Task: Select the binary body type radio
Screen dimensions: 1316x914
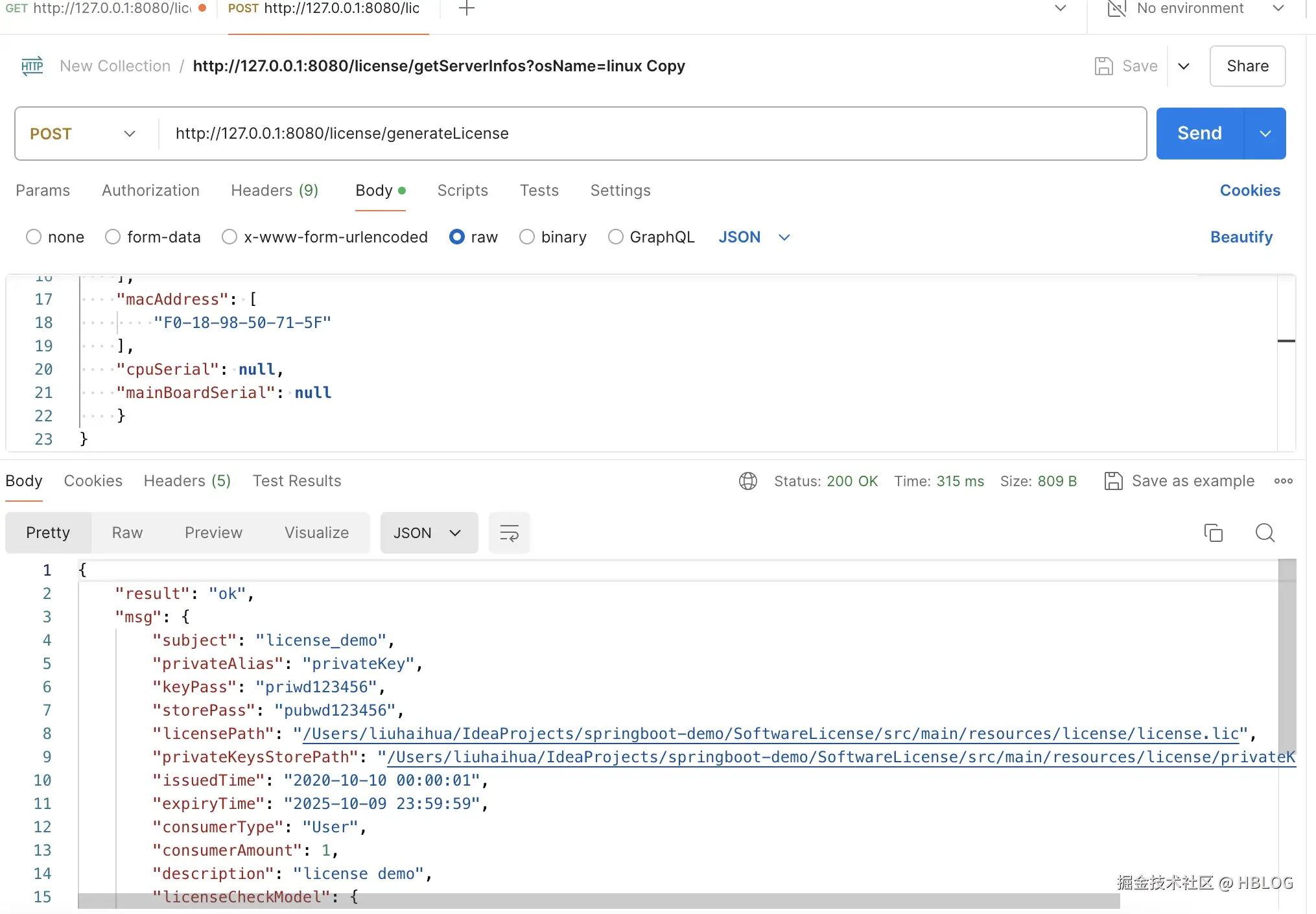Action: pyautogui.click(x=527, y=237)
